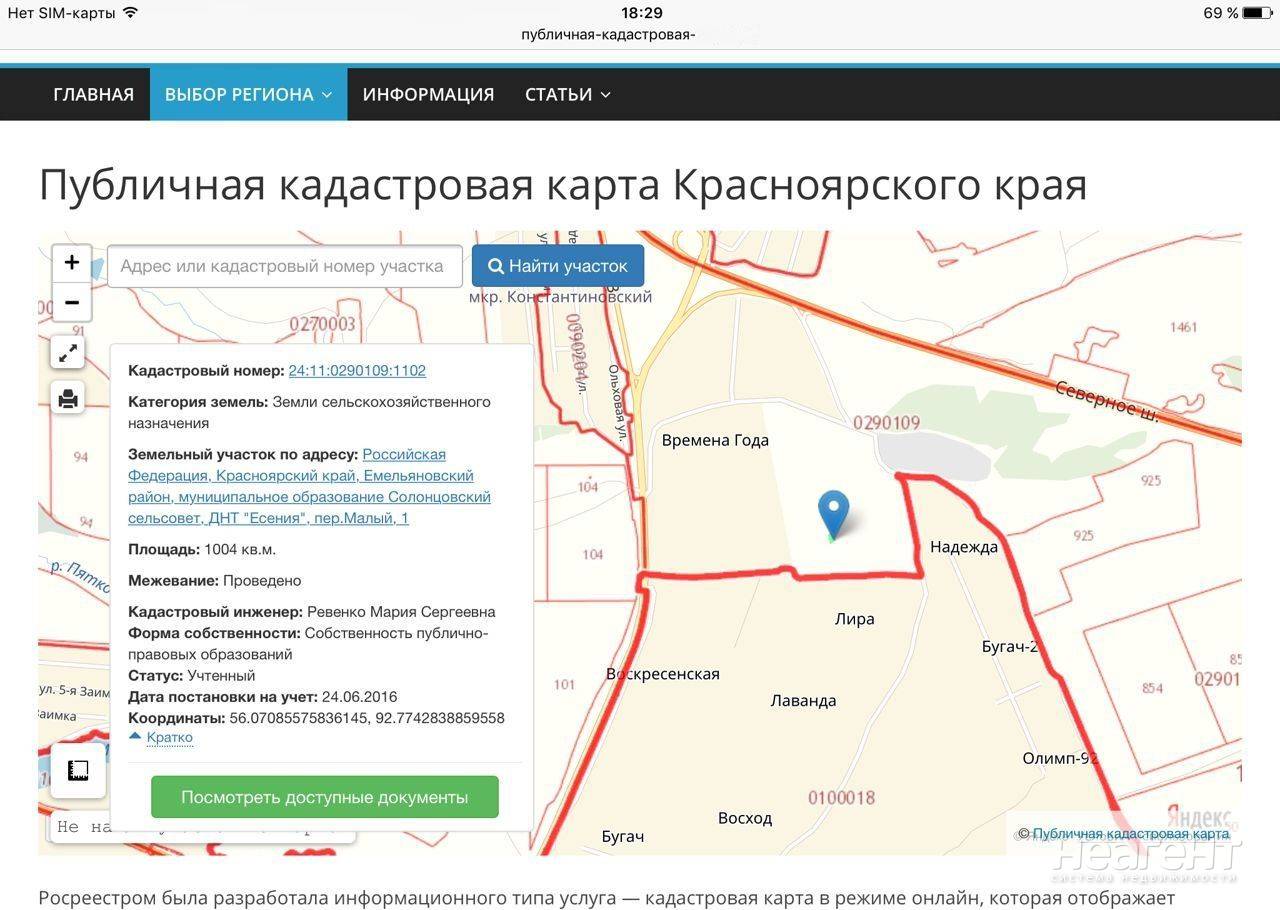Screen dimensions: 1280x910
Task: Click Посмотреть доступные документы button
Action: pyautogui.click(x=324, y=797)
